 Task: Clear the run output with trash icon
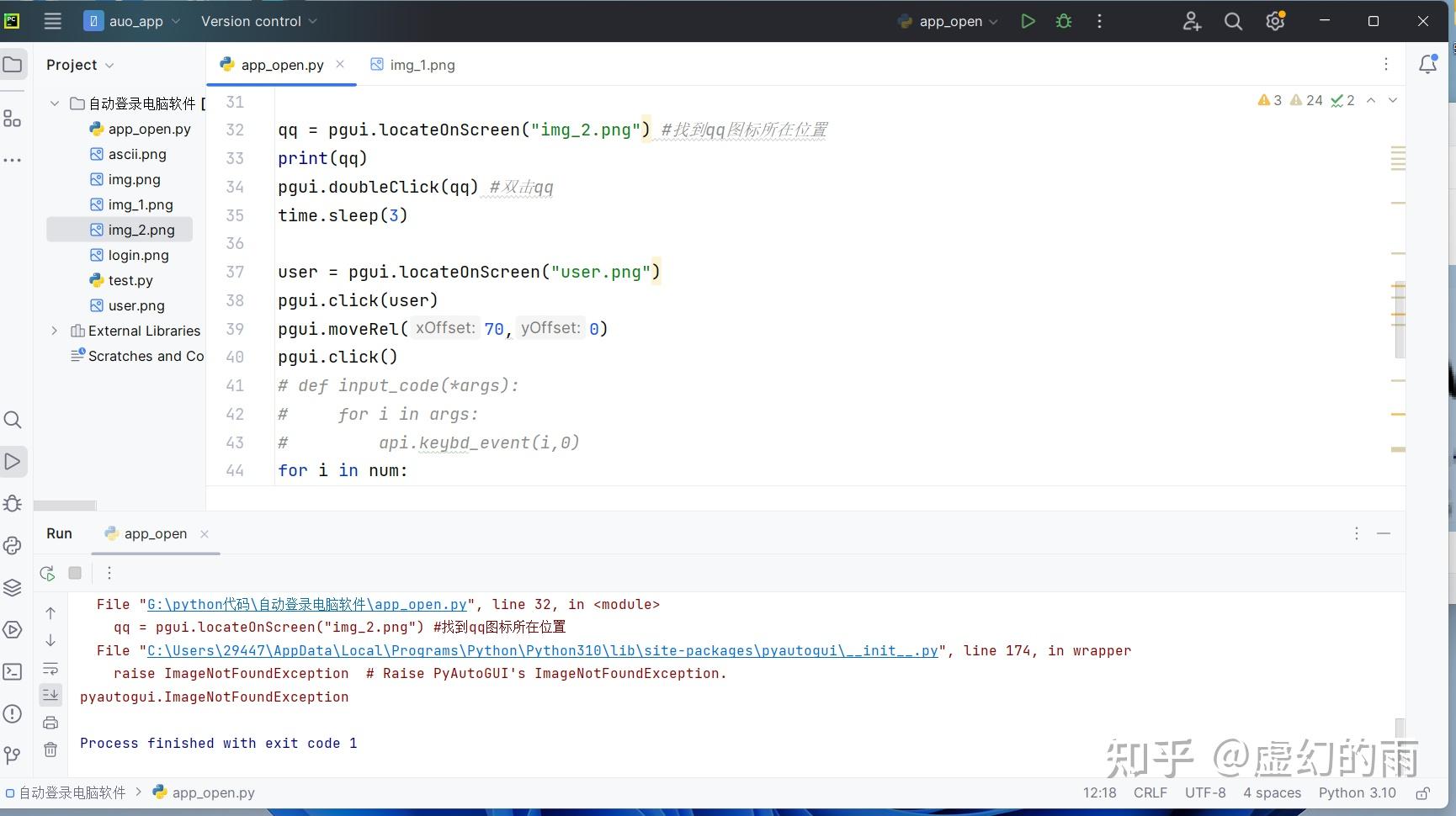[x=50, y=750]
